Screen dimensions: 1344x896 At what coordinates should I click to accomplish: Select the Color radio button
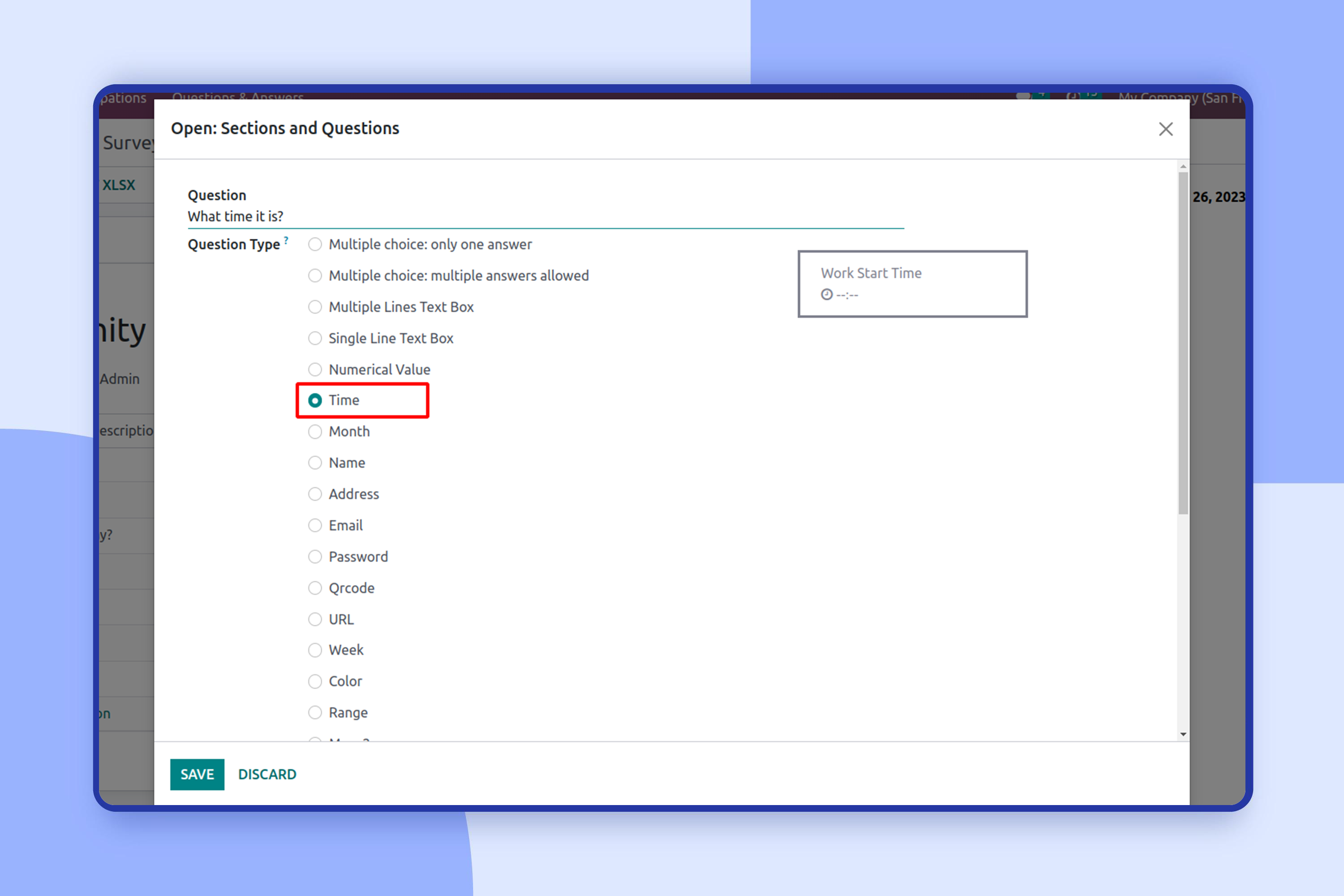(315, 682)
